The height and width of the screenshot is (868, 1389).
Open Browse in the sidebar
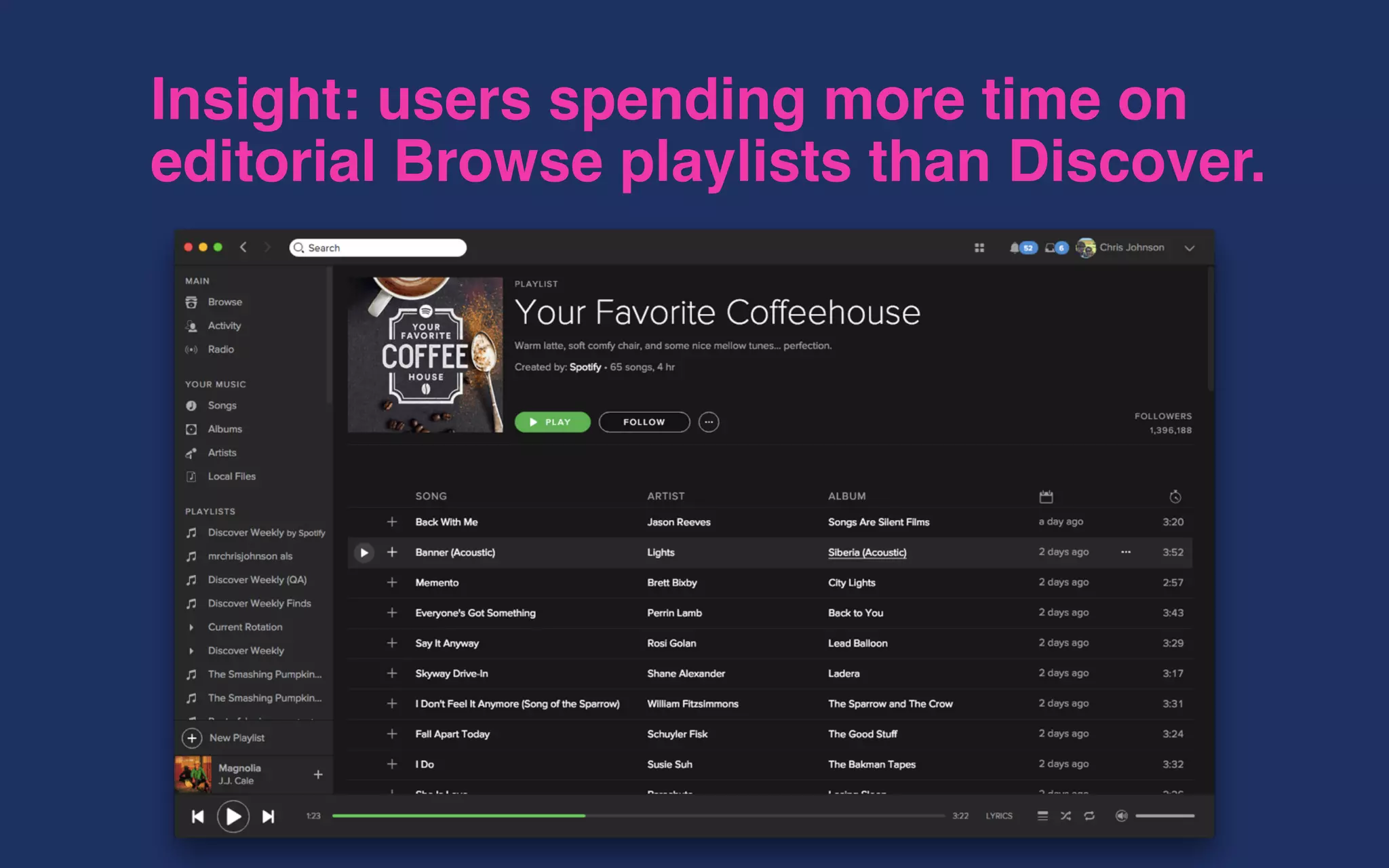(225, 302)
